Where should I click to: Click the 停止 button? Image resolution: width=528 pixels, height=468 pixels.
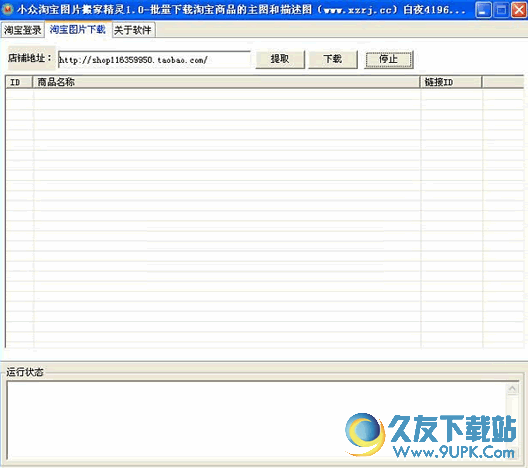point(389,60)
